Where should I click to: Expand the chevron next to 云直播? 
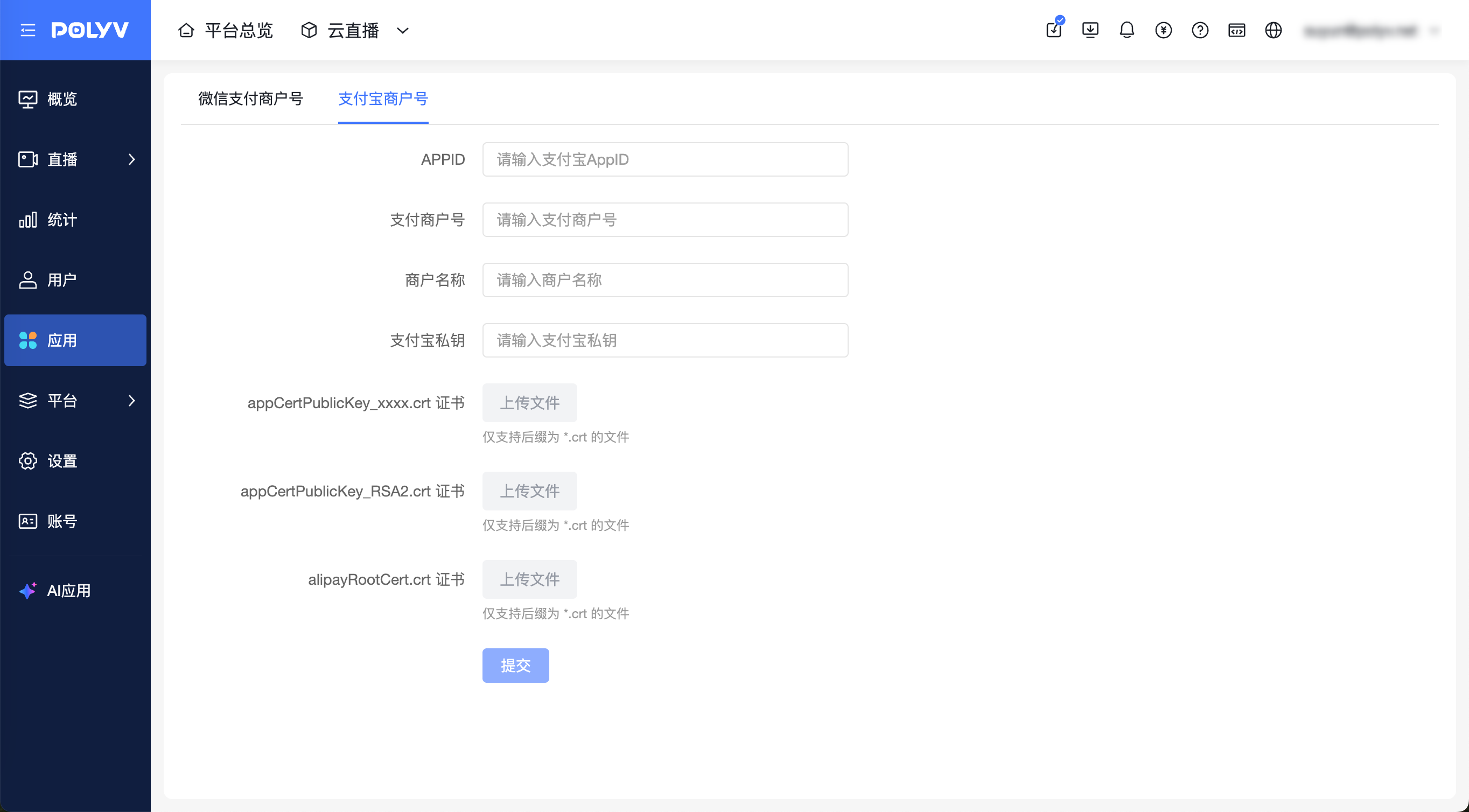(x=403, y=31)
